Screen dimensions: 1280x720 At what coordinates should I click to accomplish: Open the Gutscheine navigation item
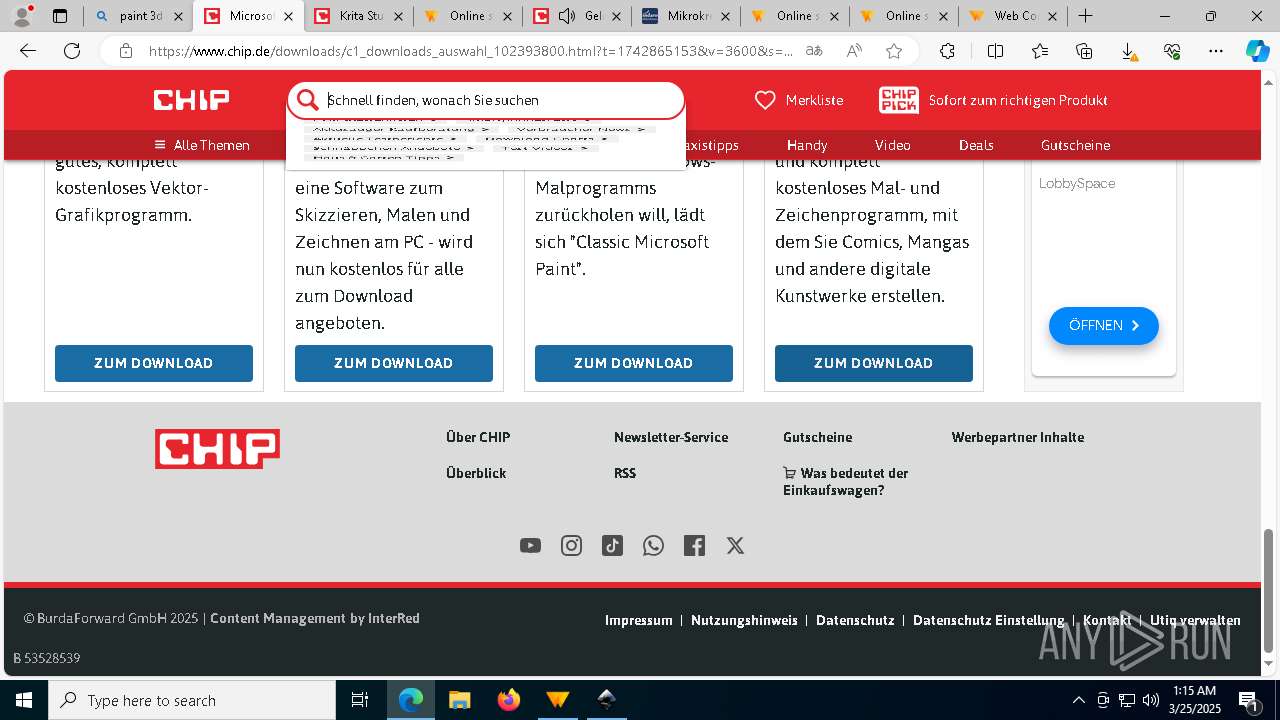1075,145
